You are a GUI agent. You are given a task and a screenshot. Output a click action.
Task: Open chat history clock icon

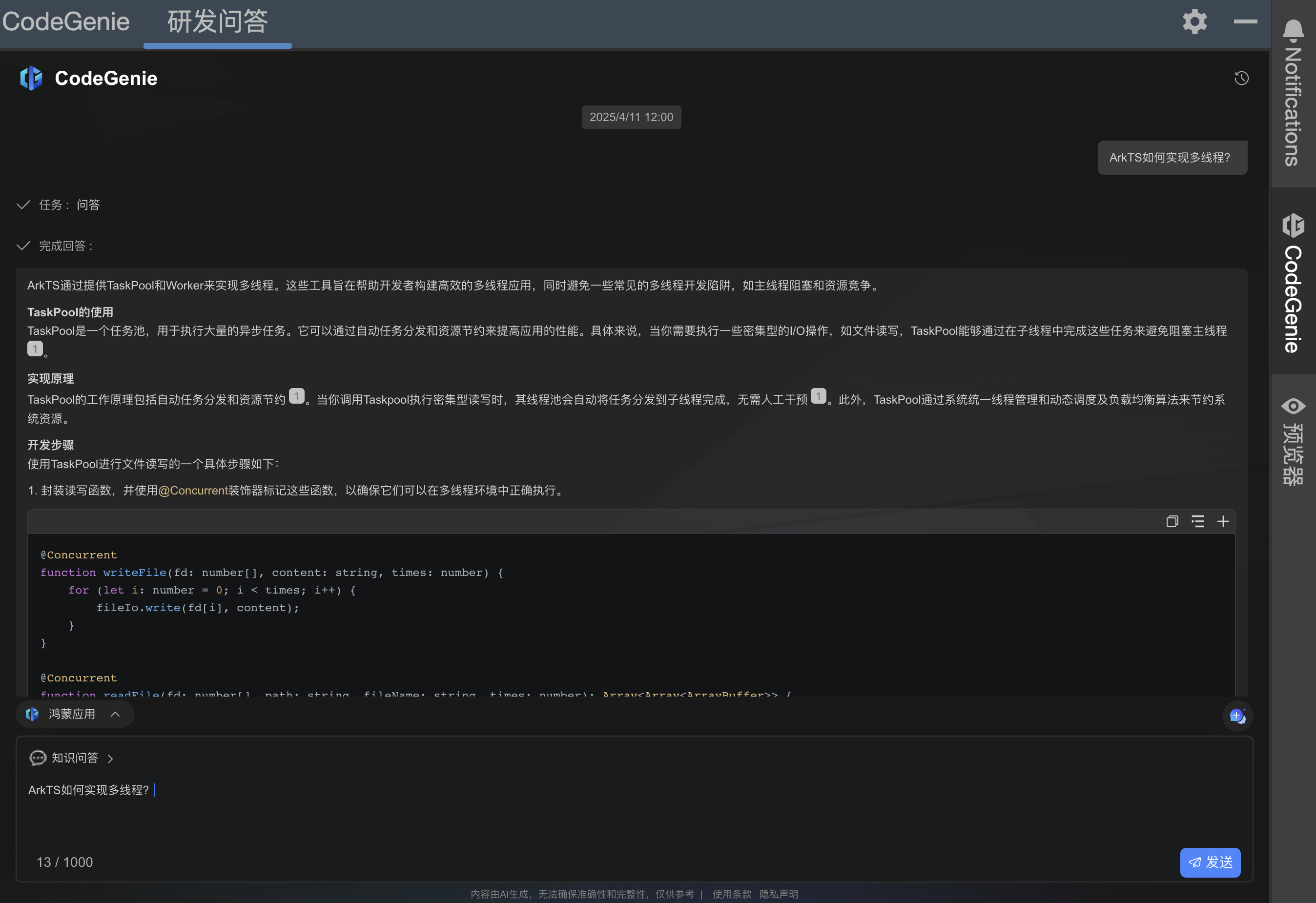click(x=1241, y=78)
